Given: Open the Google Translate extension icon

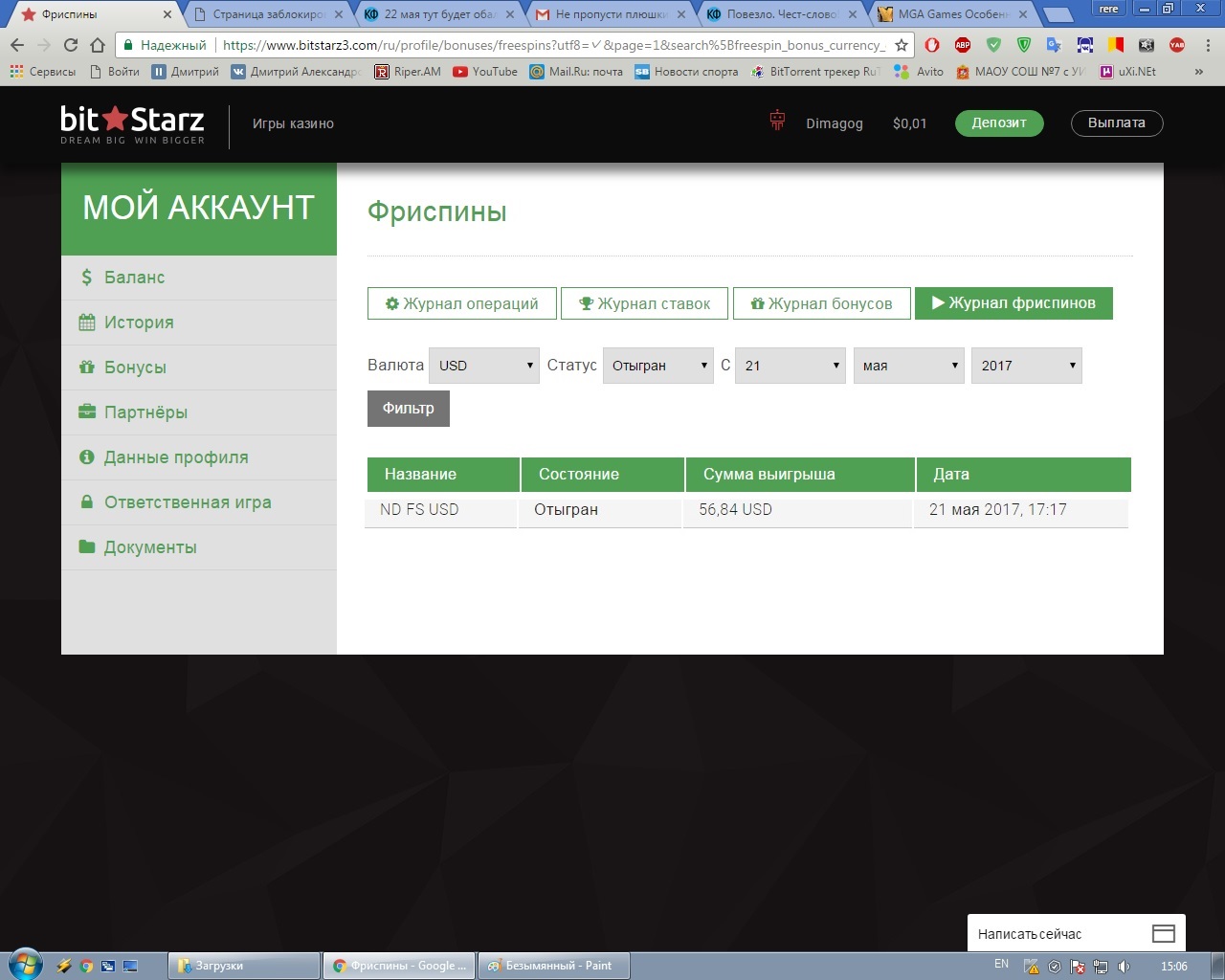Looking at the screenshot, I should click(1054, 45).
